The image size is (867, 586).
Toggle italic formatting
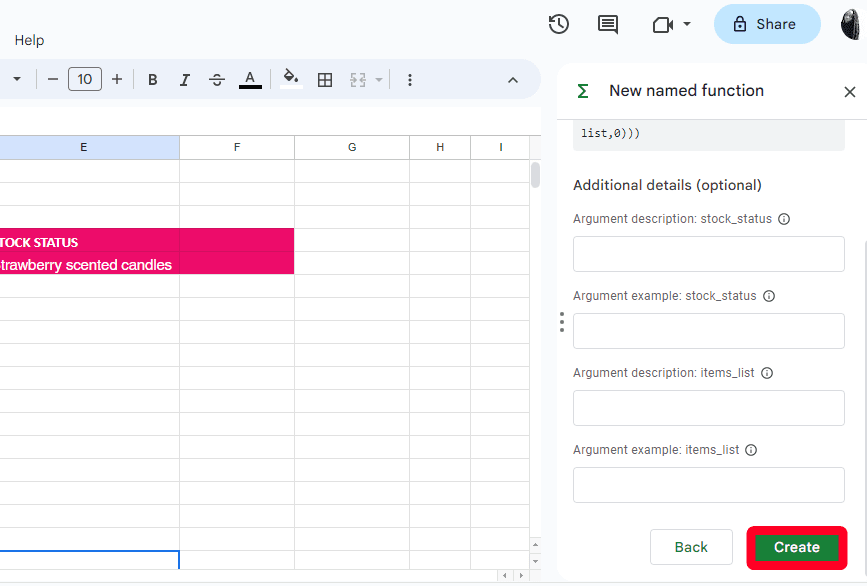pyautogui.click(x=184, y=80)
